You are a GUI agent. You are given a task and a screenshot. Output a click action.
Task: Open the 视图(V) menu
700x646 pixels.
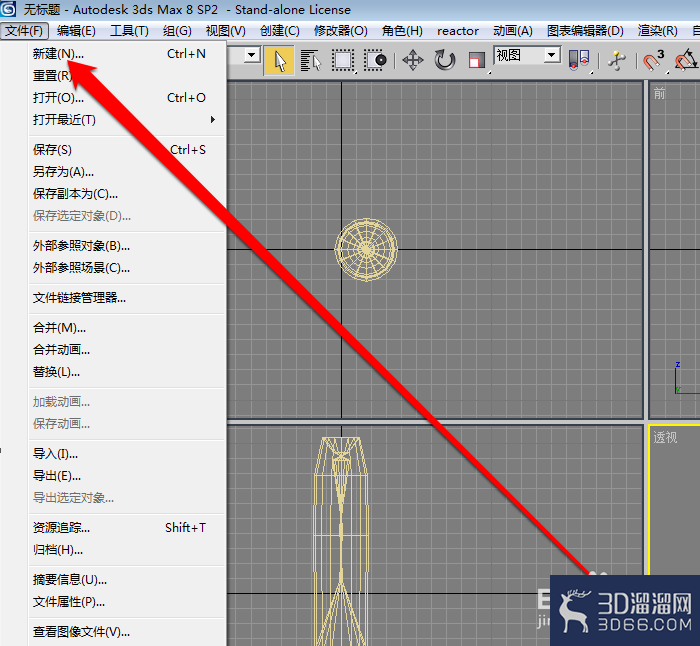pos(225,31)
